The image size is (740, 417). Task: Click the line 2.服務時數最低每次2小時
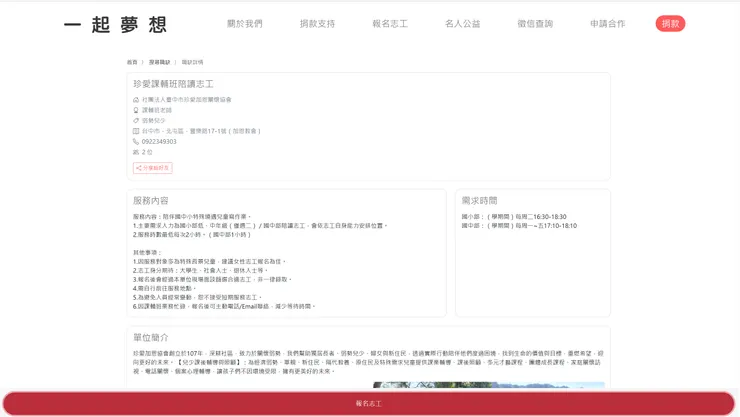pos(192,234)
